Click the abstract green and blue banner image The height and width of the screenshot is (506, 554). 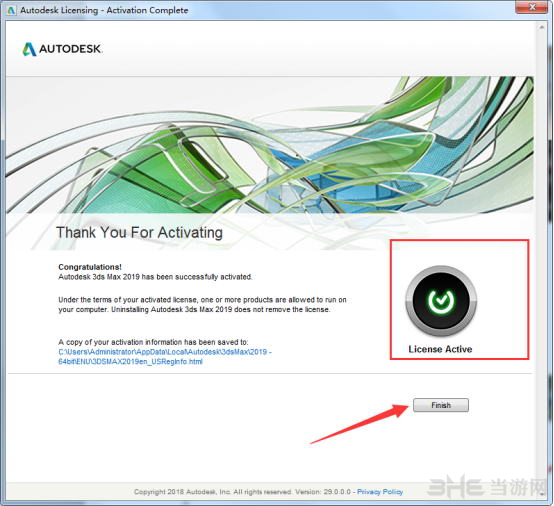pyautogui.click(x=270, y=145)
